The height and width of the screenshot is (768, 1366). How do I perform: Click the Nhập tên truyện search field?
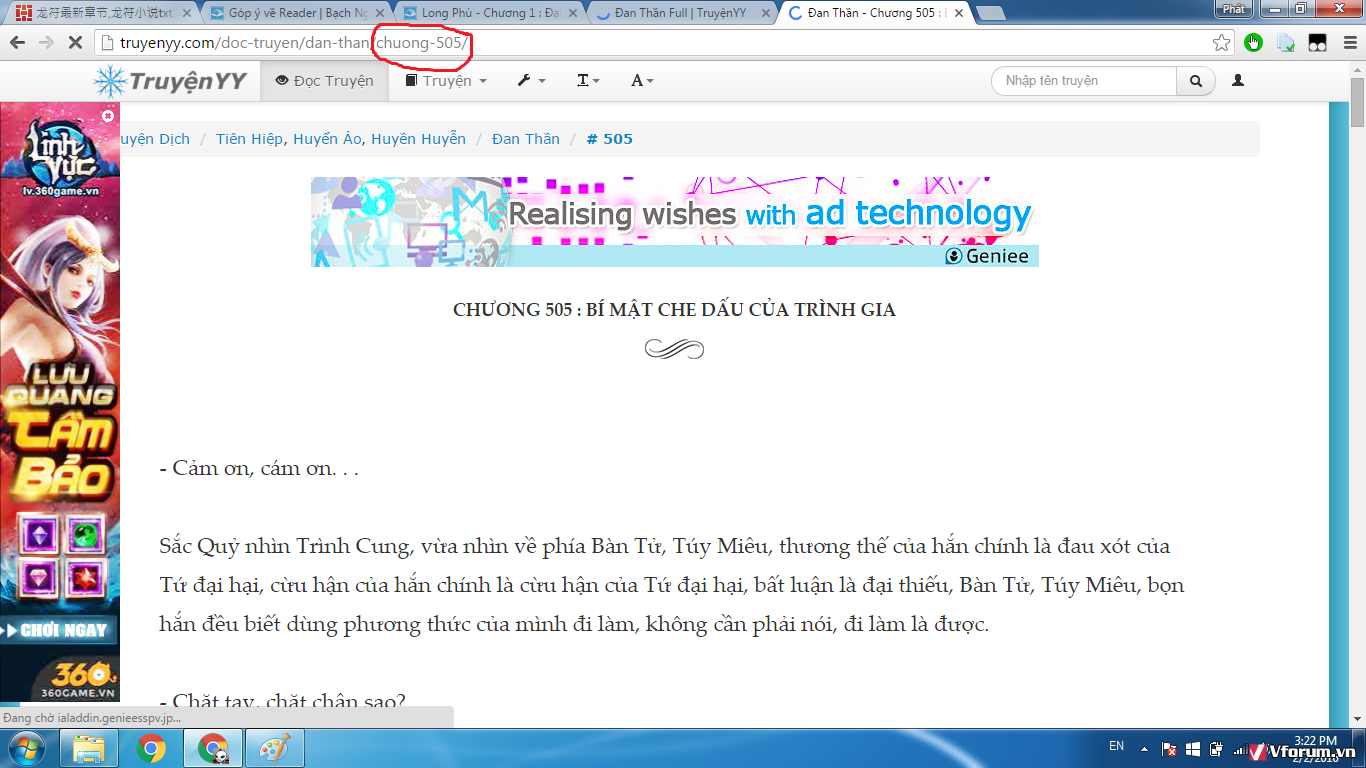click(x=1084, y=81)
